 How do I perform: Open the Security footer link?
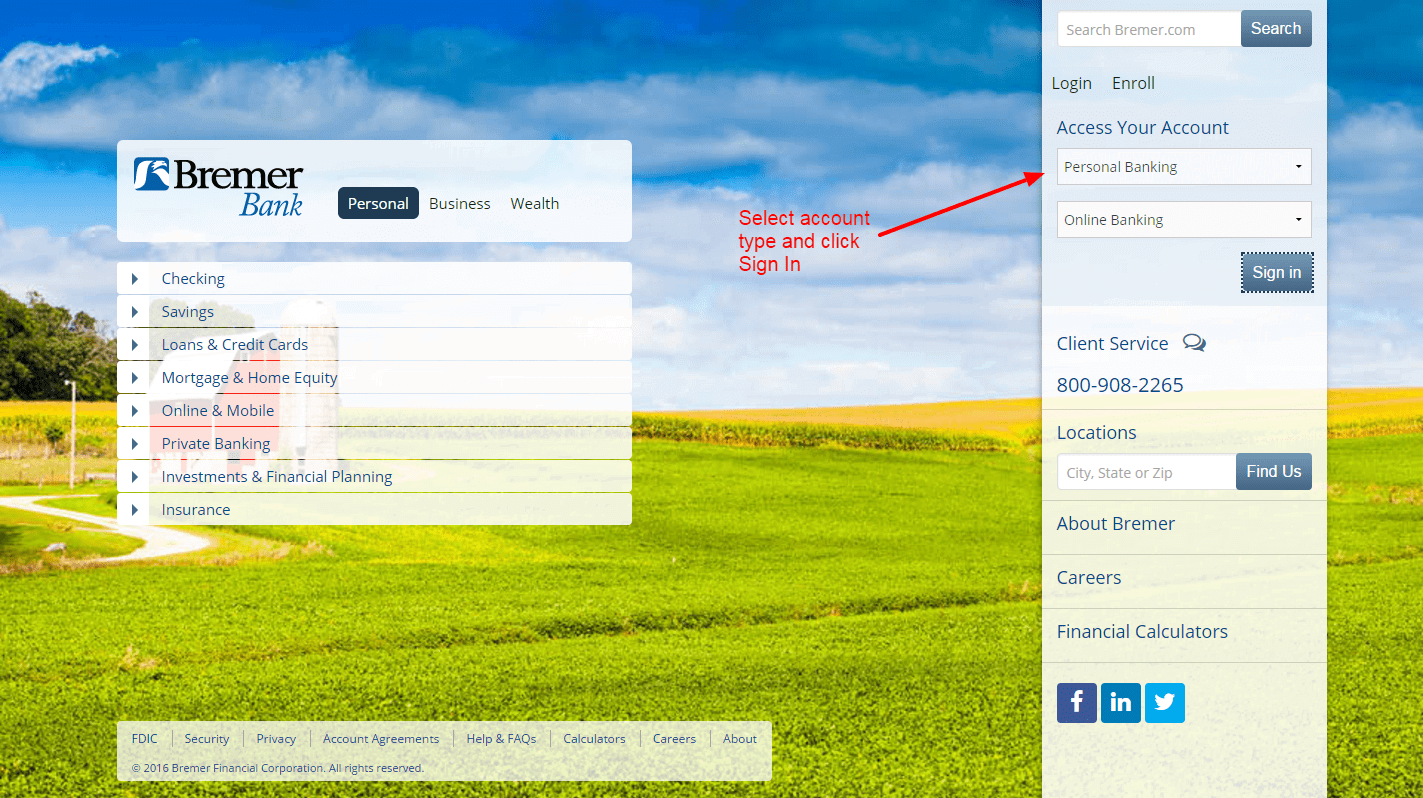coord(207,739)
